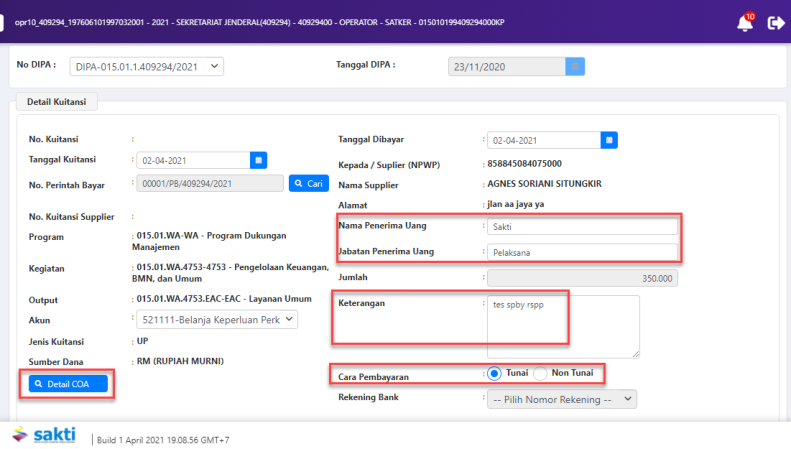Click into Jabatan Penerima Uang field
791x449 pixels.
click(x=580, y=252)
